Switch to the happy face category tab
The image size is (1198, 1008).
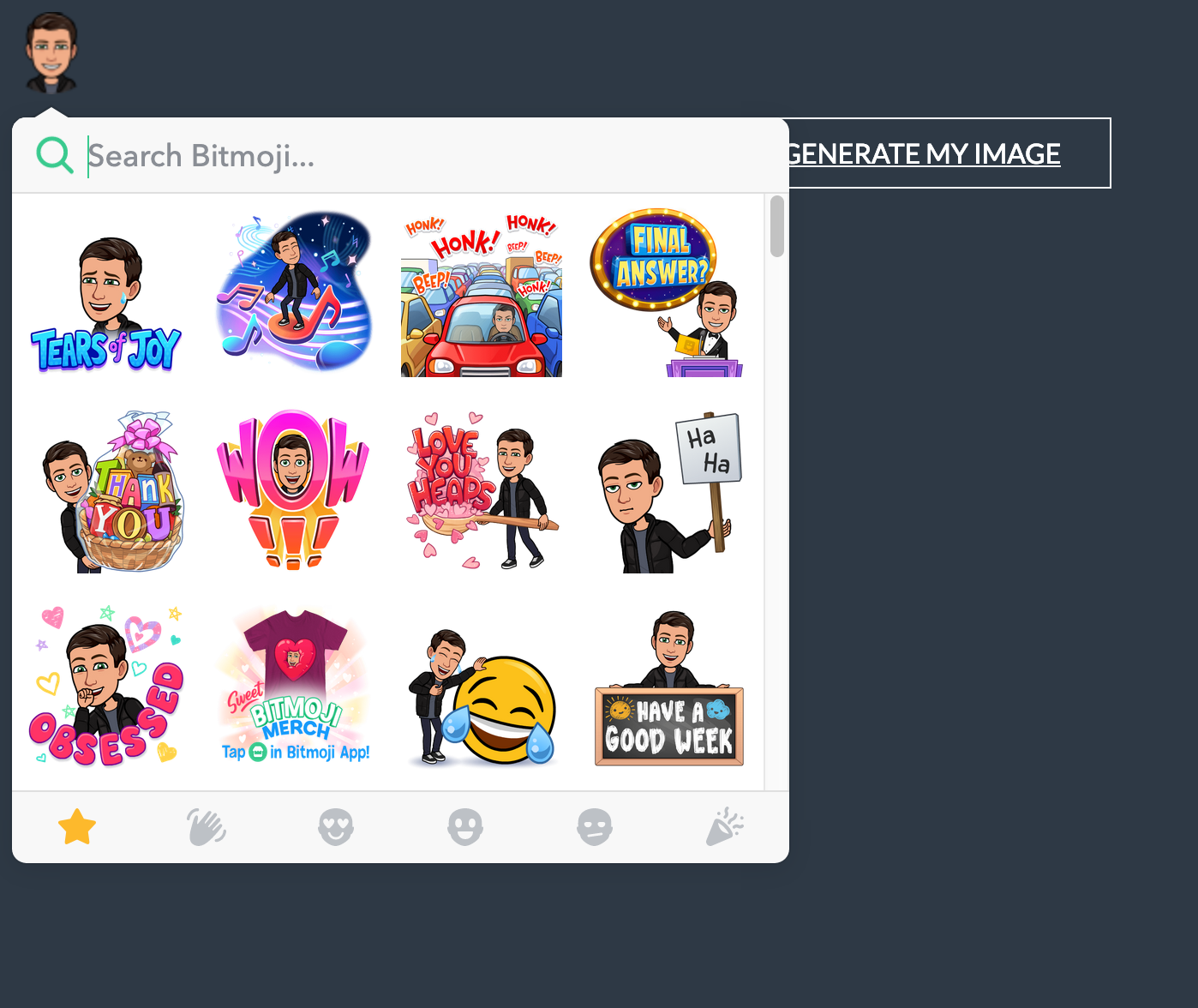(x=465, y=827)
